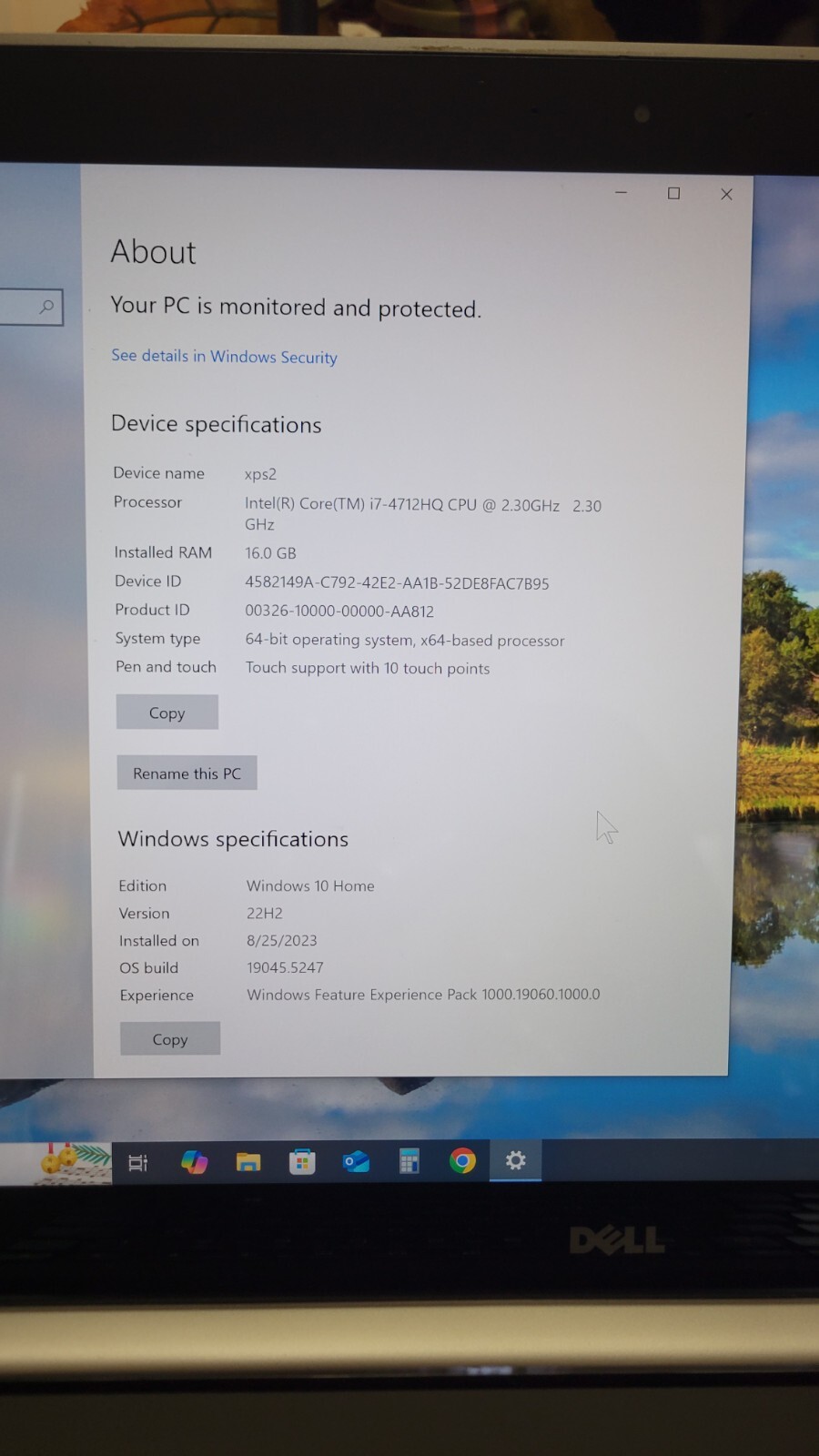
Task: Click the edition value Windows 10 Home
Action: [310, 885]
